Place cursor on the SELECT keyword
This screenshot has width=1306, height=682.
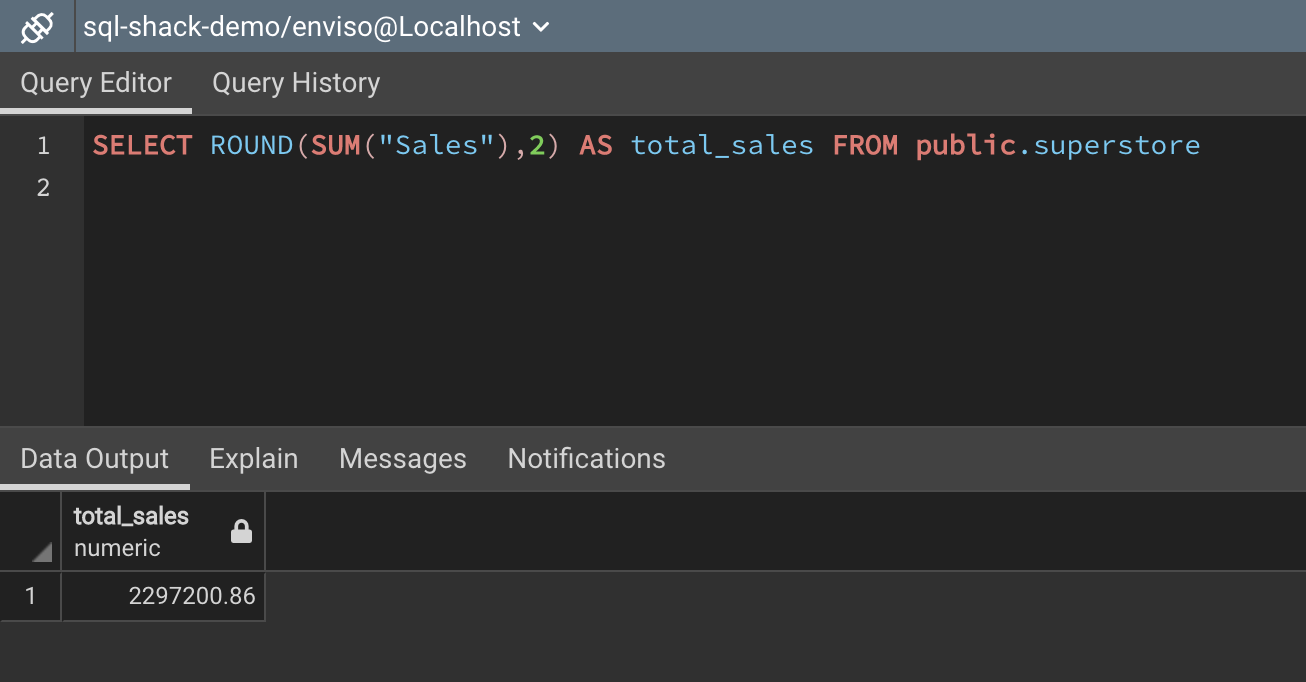(142, 146)
